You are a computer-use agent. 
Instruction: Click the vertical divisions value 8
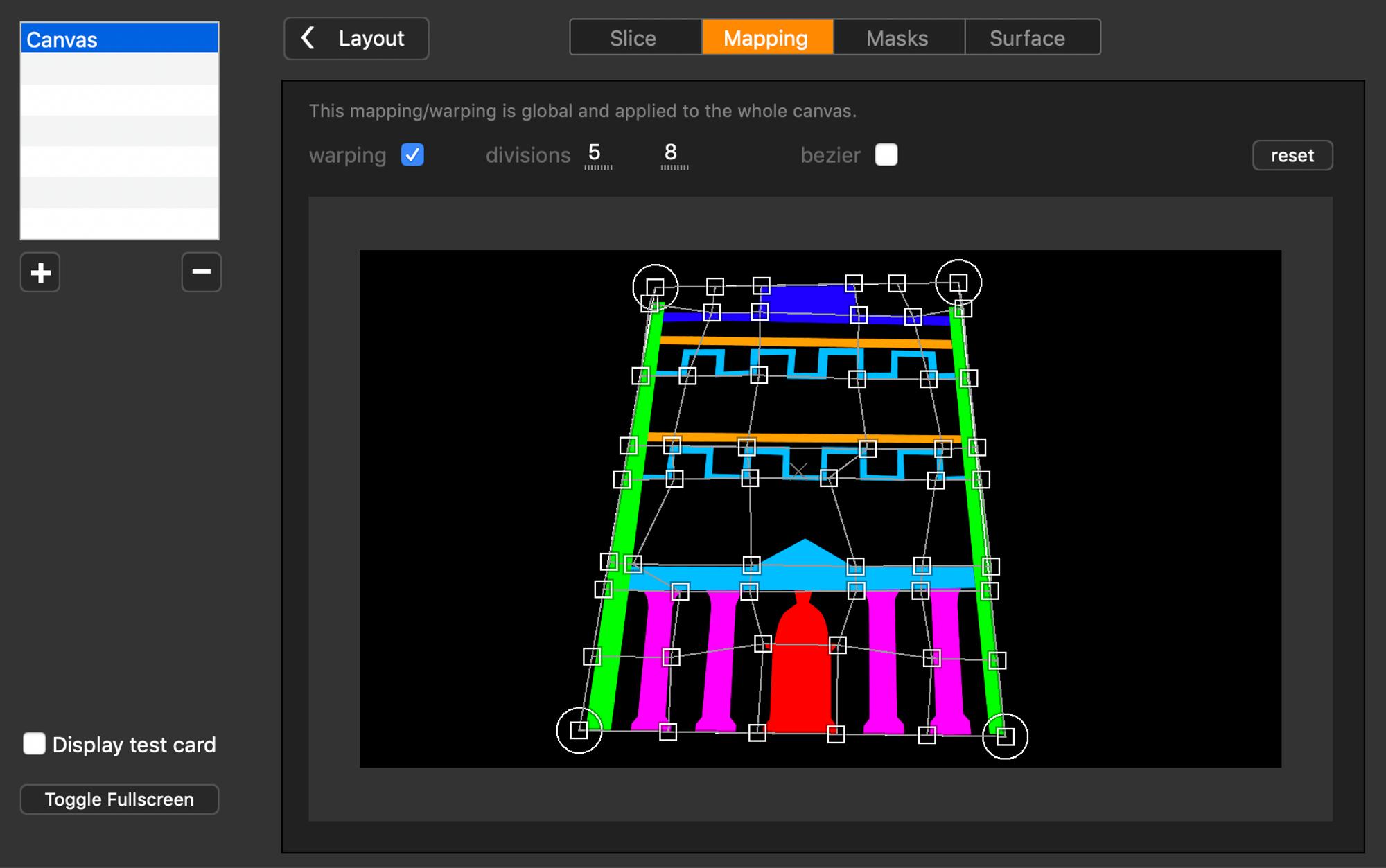click(670, 153)
